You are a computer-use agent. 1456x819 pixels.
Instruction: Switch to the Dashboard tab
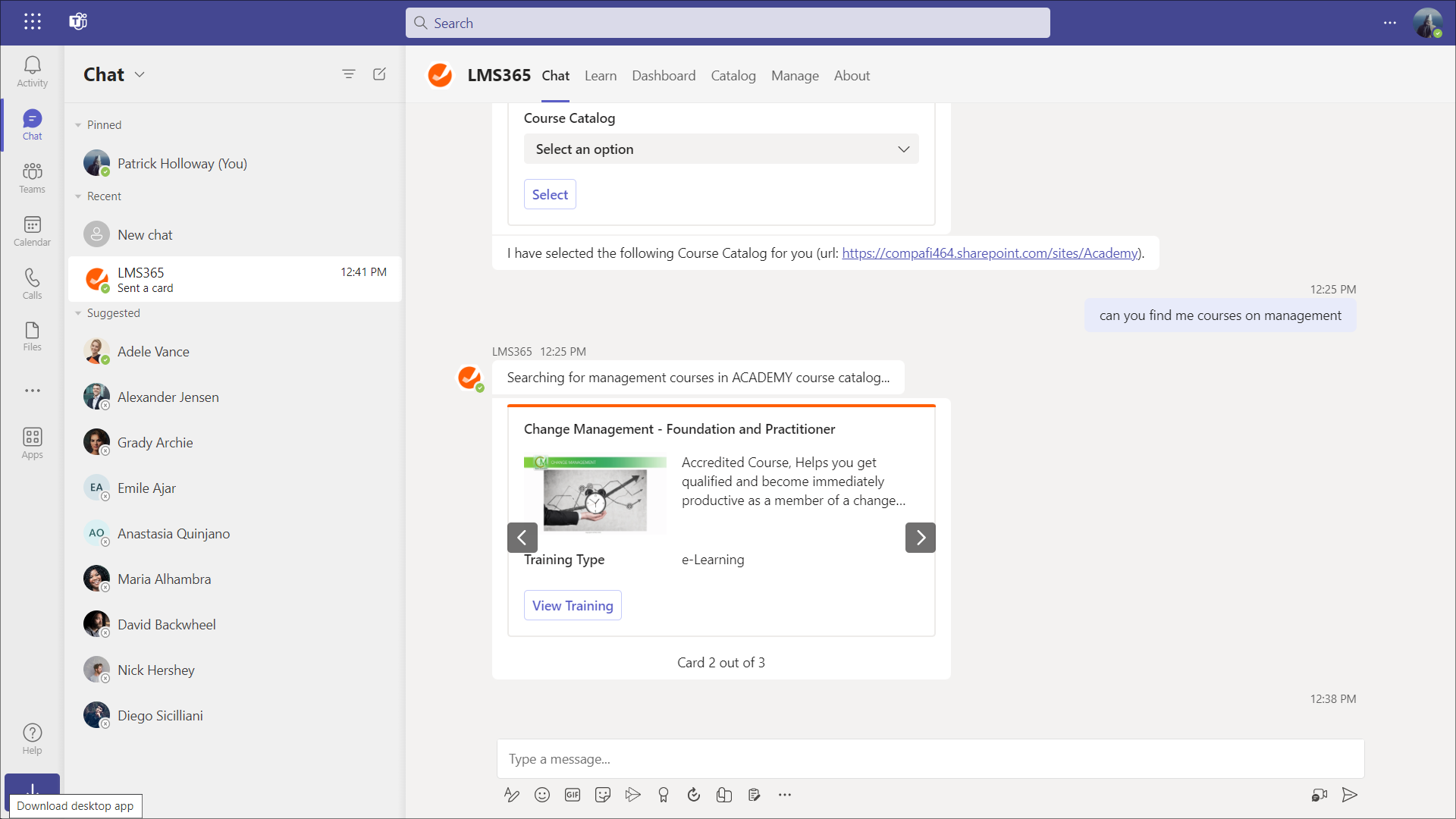point(663,76)
